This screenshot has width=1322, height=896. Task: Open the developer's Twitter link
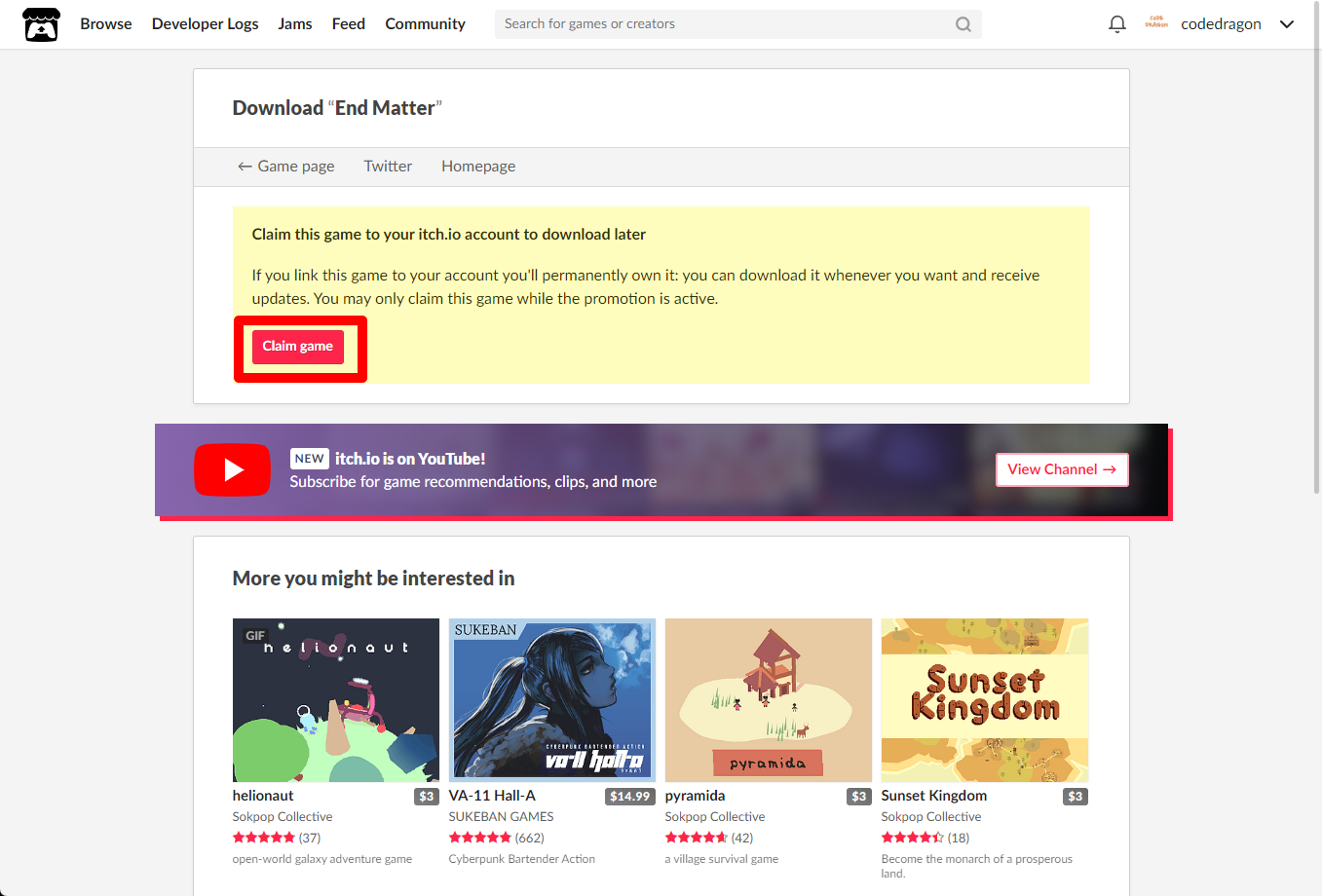[x=388, y=167]
